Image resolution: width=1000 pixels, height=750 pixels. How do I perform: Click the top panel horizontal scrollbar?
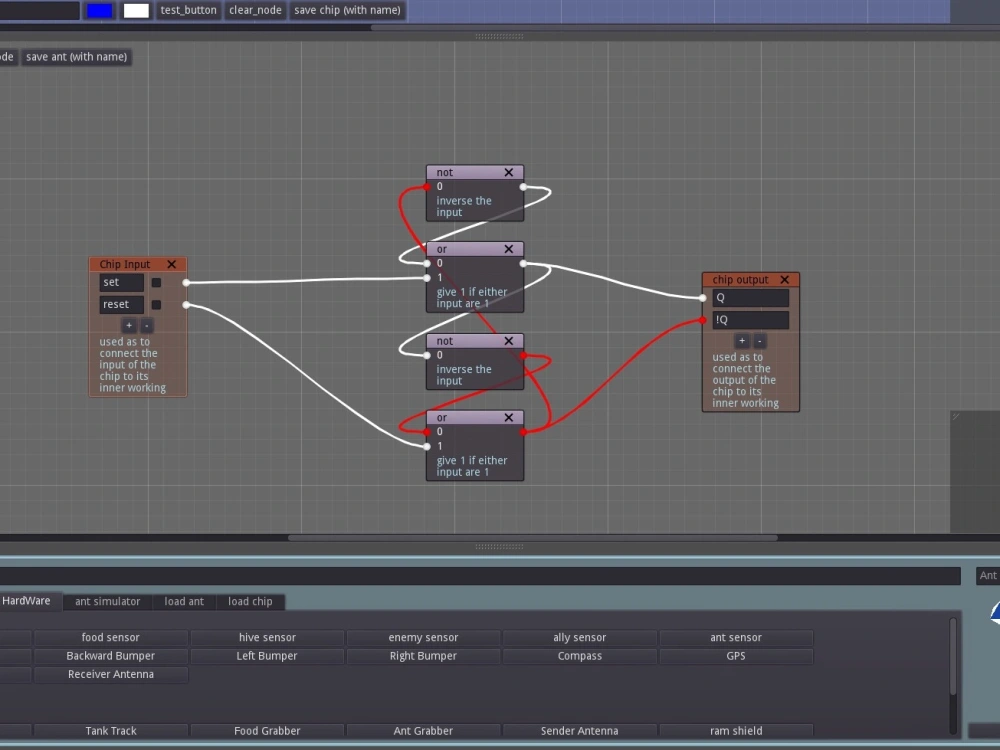(686, 27)
